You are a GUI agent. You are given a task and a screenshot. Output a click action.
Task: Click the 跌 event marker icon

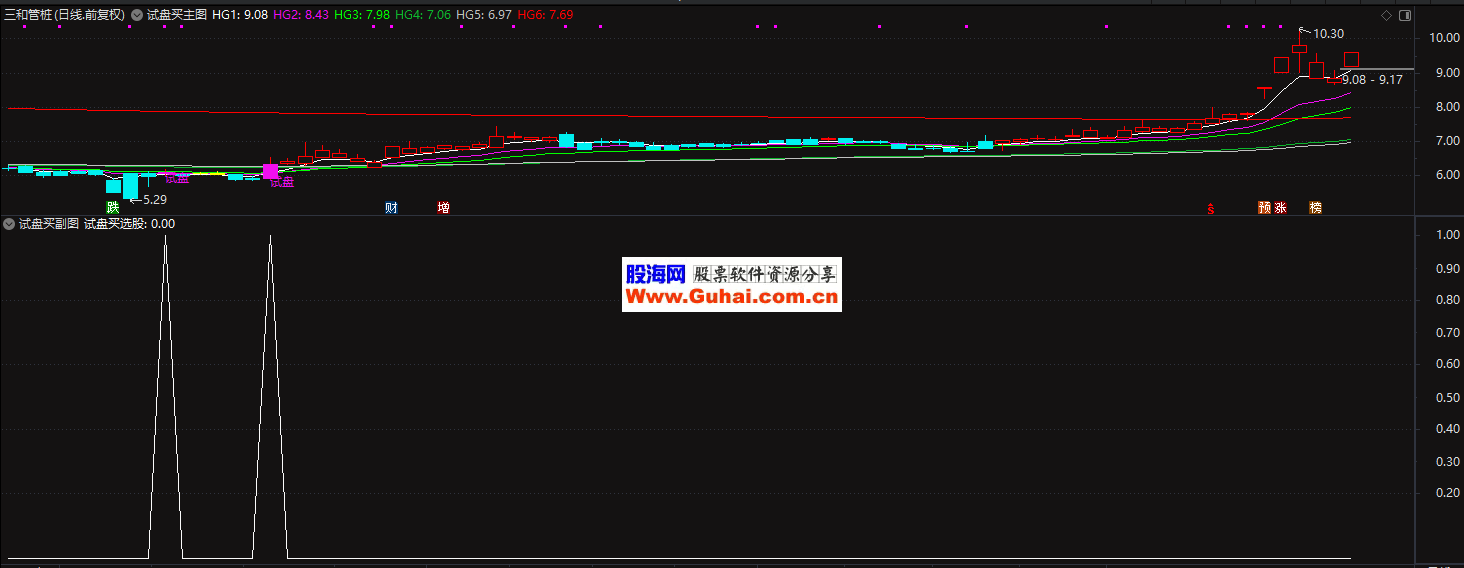[113, 208]
